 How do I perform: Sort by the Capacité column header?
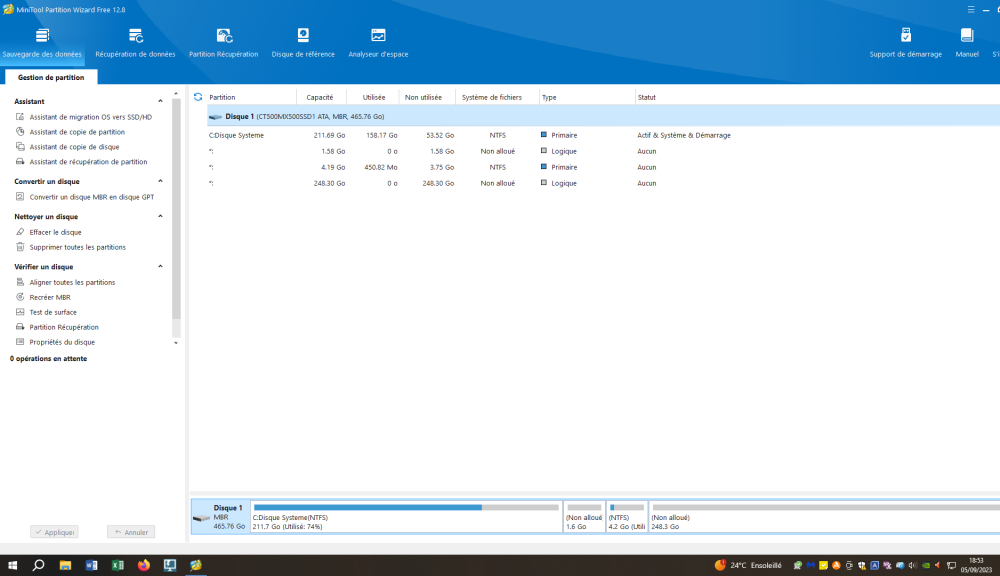pos(320,97)
